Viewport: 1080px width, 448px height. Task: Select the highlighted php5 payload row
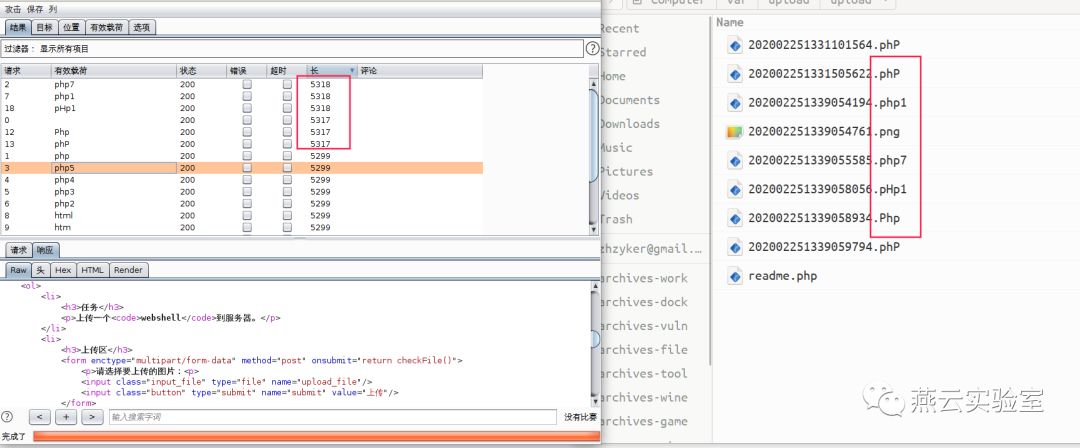pos(242,167)
